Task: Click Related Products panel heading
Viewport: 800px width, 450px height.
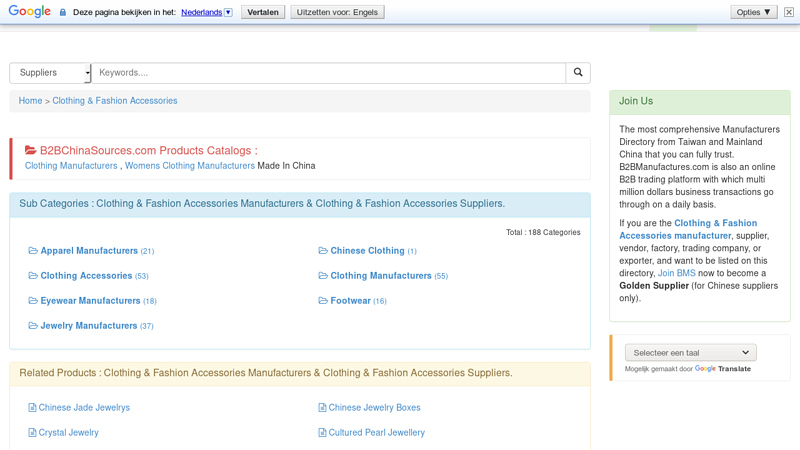Action: point(299,373)
